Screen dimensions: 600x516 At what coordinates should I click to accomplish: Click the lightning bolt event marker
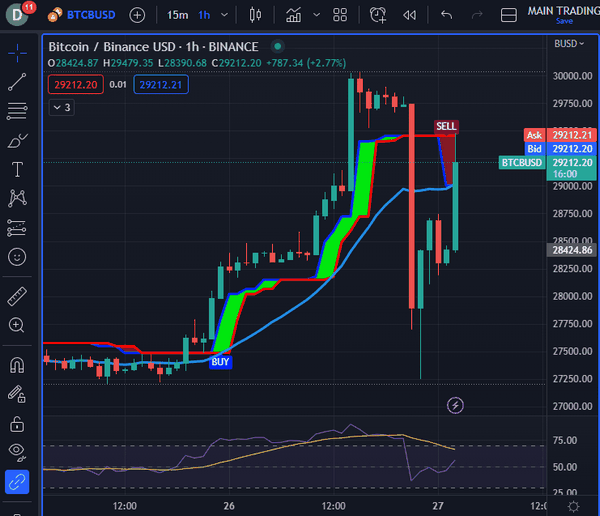[455, 405]
